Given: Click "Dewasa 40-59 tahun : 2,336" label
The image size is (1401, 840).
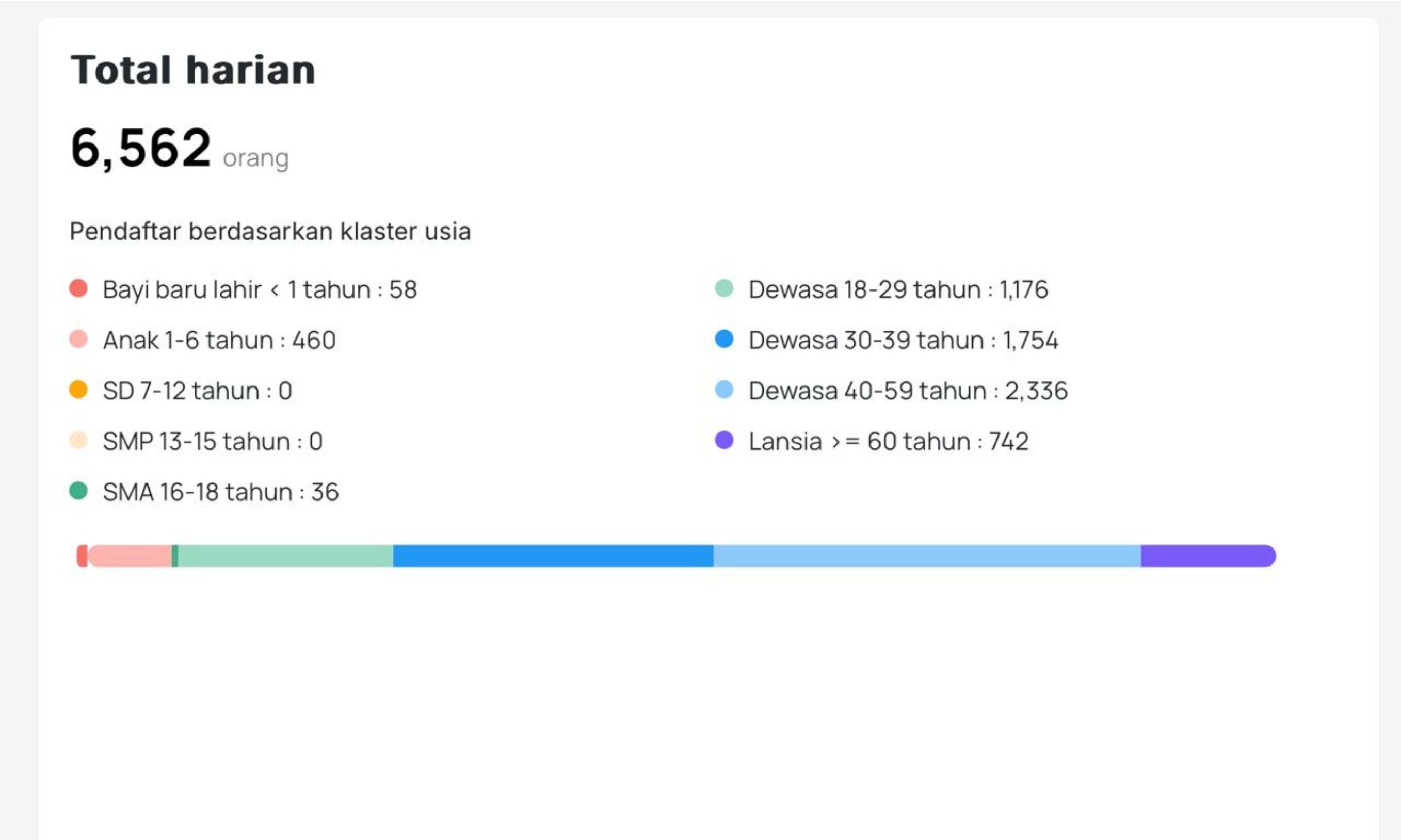Looking at the screenshot, I should coord(908,391).
